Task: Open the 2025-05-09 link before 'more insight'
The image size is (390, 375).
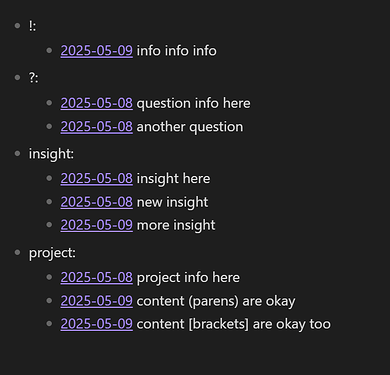Action: click(x=97, y=225)
